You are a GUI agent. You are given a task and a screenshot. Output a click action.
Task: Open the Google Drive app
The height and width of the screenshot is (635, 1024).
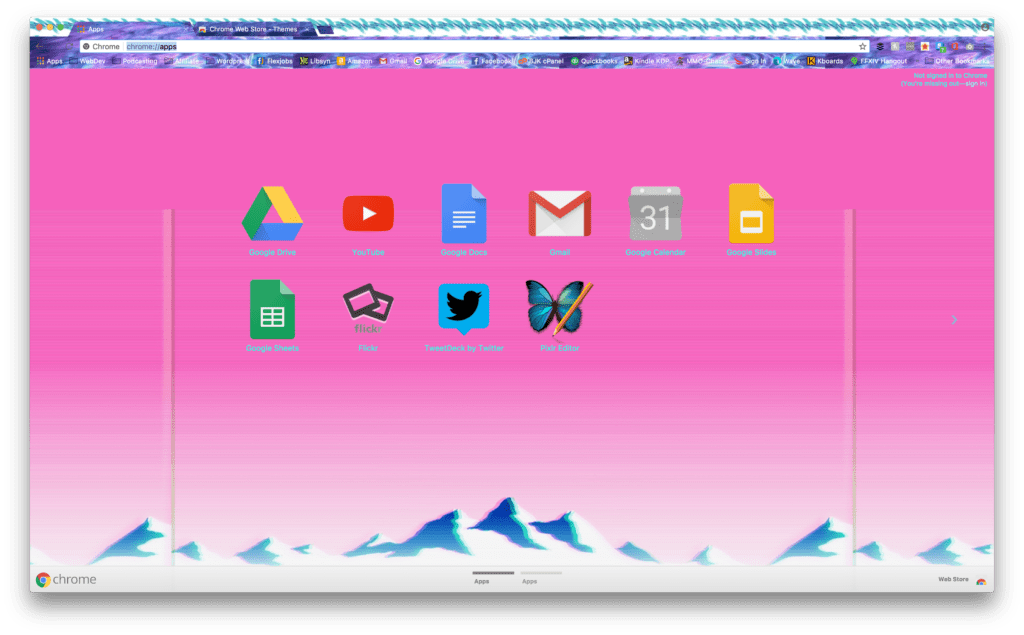[271, 213]
